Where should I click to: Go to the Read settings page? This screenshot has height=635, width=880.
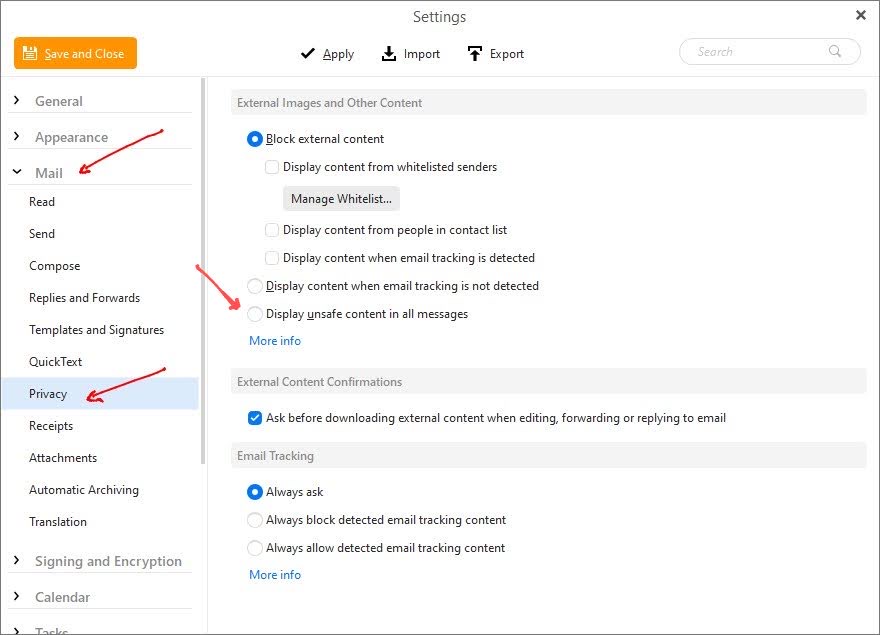42,202
